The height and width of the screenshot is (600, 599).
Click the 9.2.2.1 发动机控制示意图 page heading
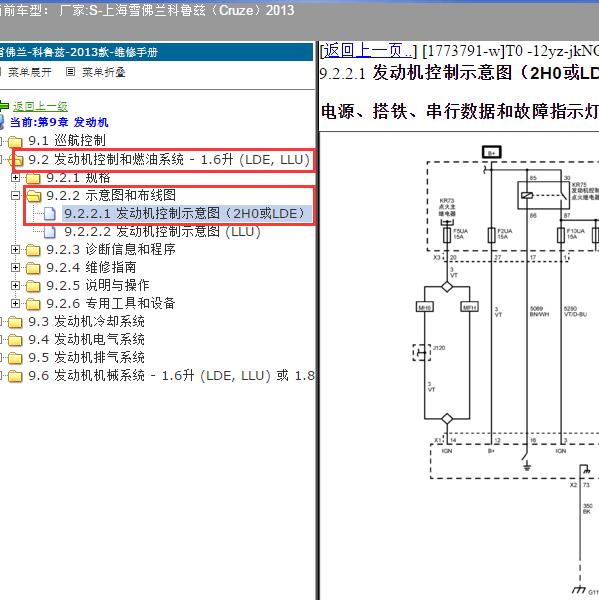point(459,73)
